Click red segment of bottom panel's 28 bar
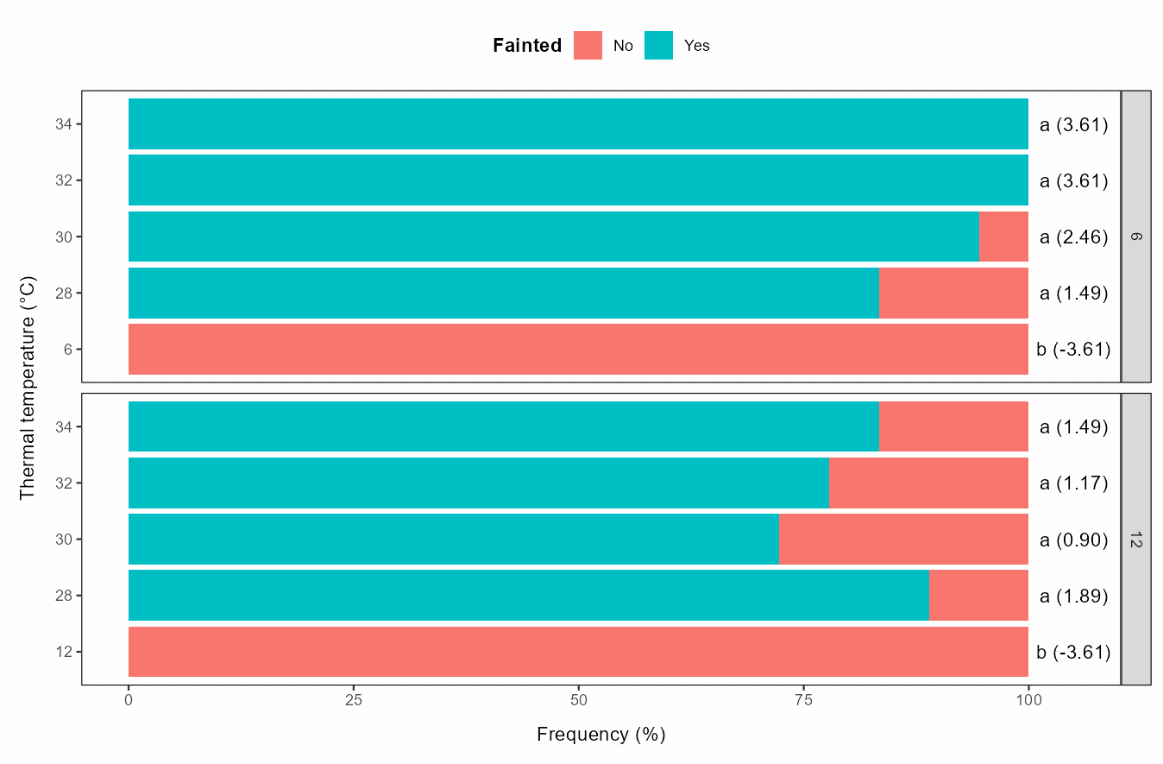The image size is (1163, 764). coord(978,596)
